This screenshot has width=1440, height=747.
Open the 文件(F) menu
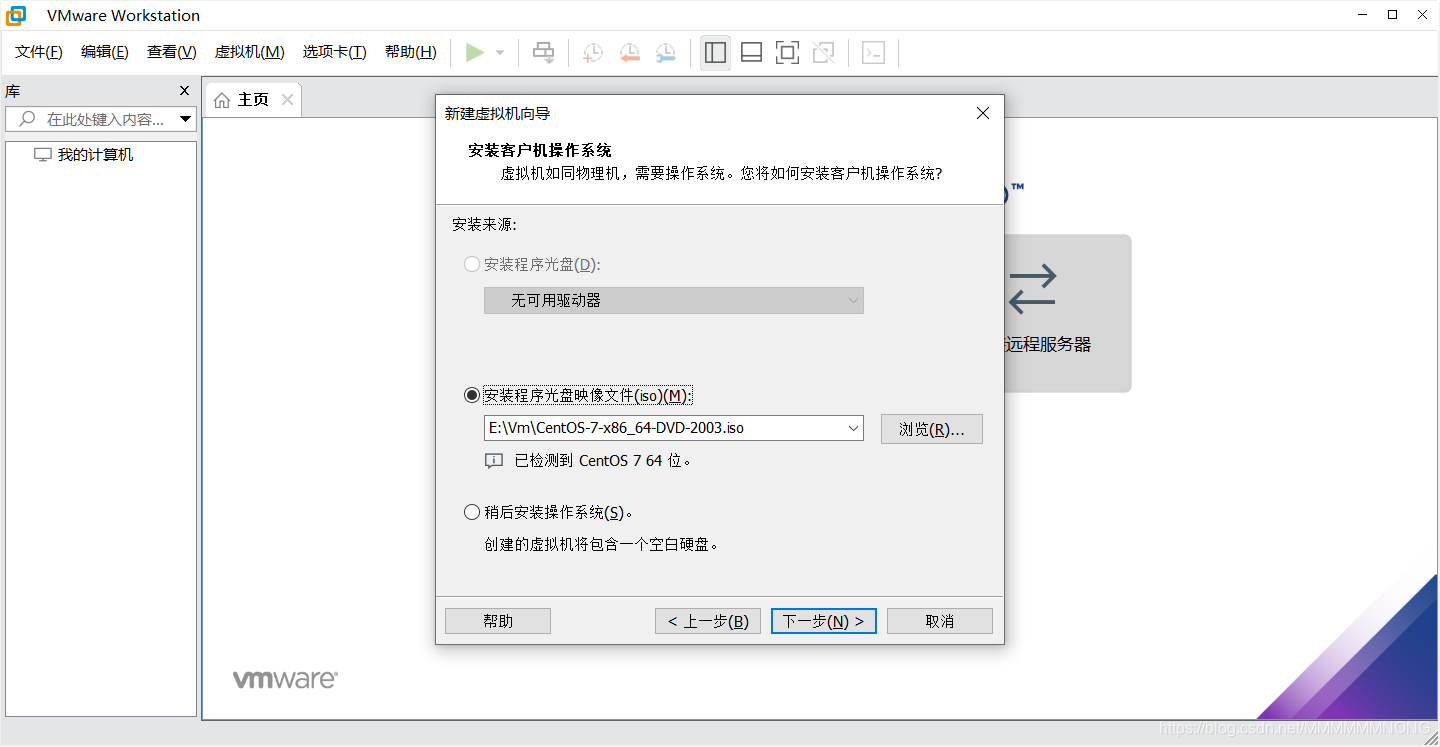(39, 52)
